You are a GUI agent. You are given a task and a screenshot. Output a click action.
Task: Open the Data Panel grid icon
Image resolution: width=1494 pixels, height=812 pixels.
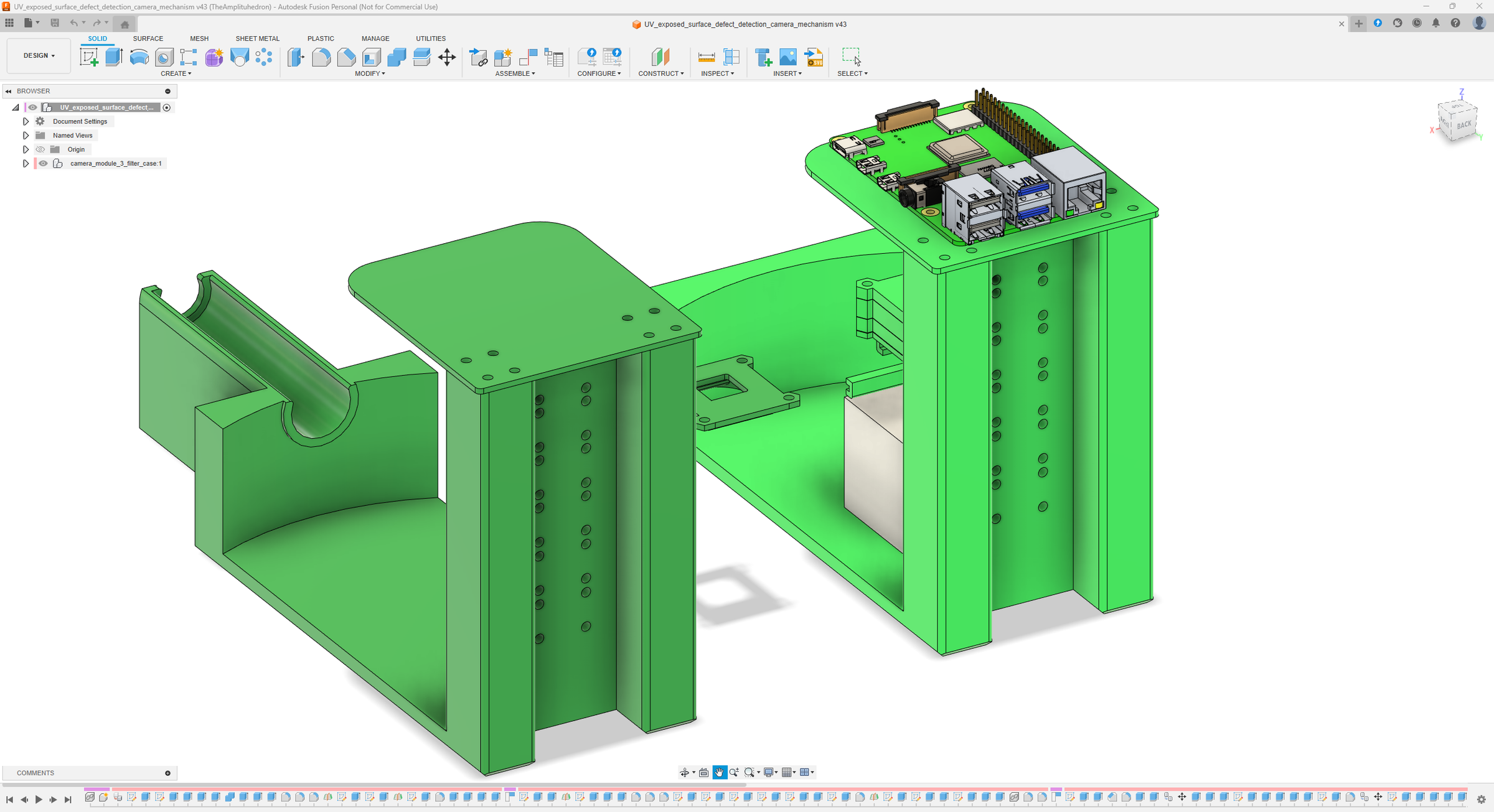click(x=9, y=23)
